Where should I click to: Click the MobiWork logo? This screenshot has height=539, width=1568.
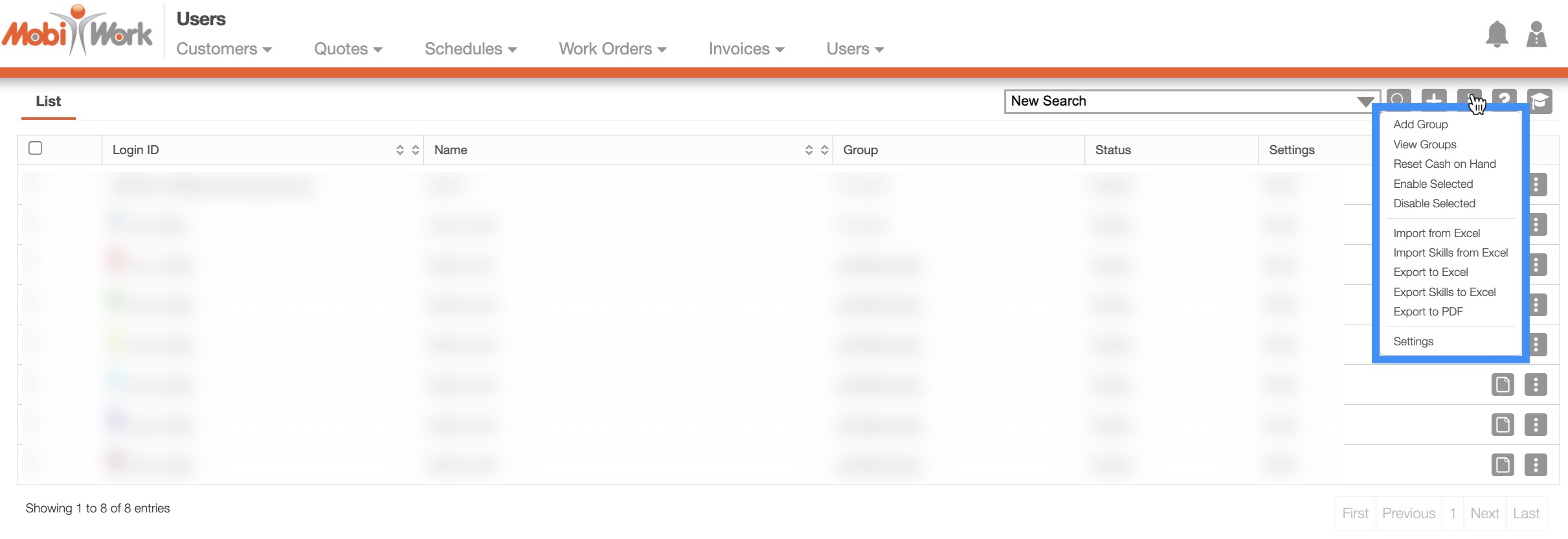tap(78, 31)
